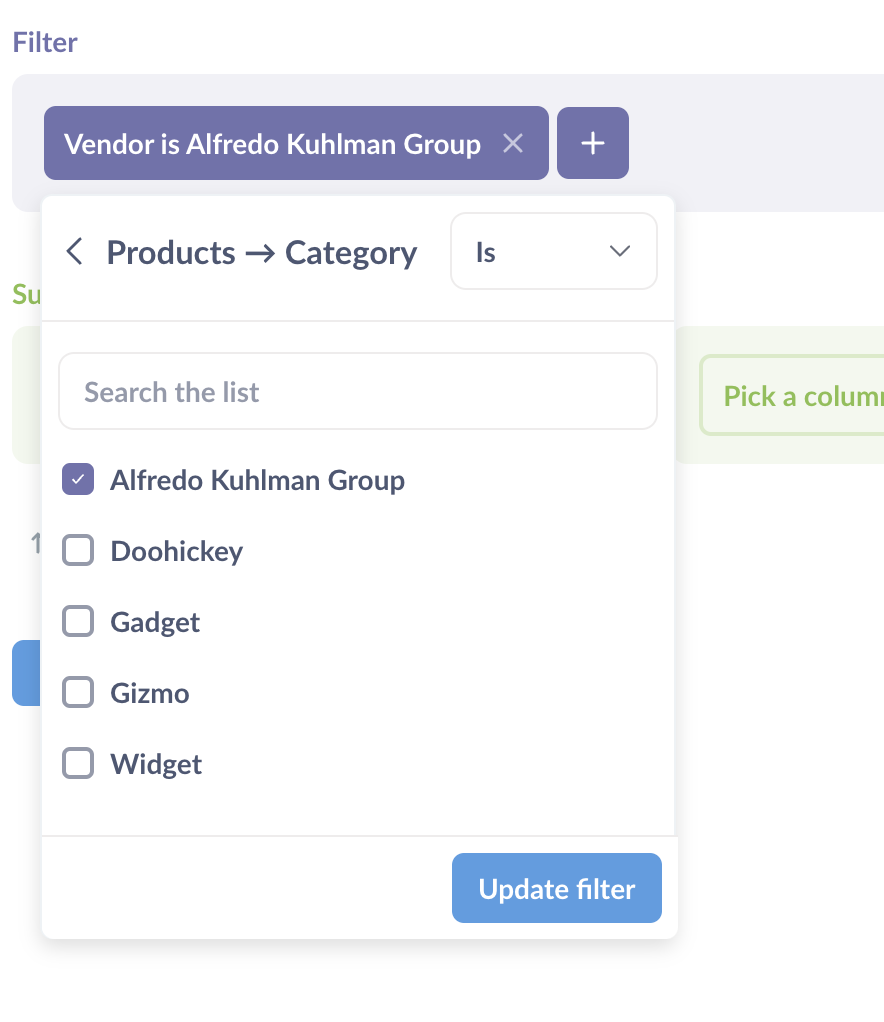Navigate back via Products breadcrumb
The height and width of the screenshot is (1022, 884).
(x=171, y=252)
